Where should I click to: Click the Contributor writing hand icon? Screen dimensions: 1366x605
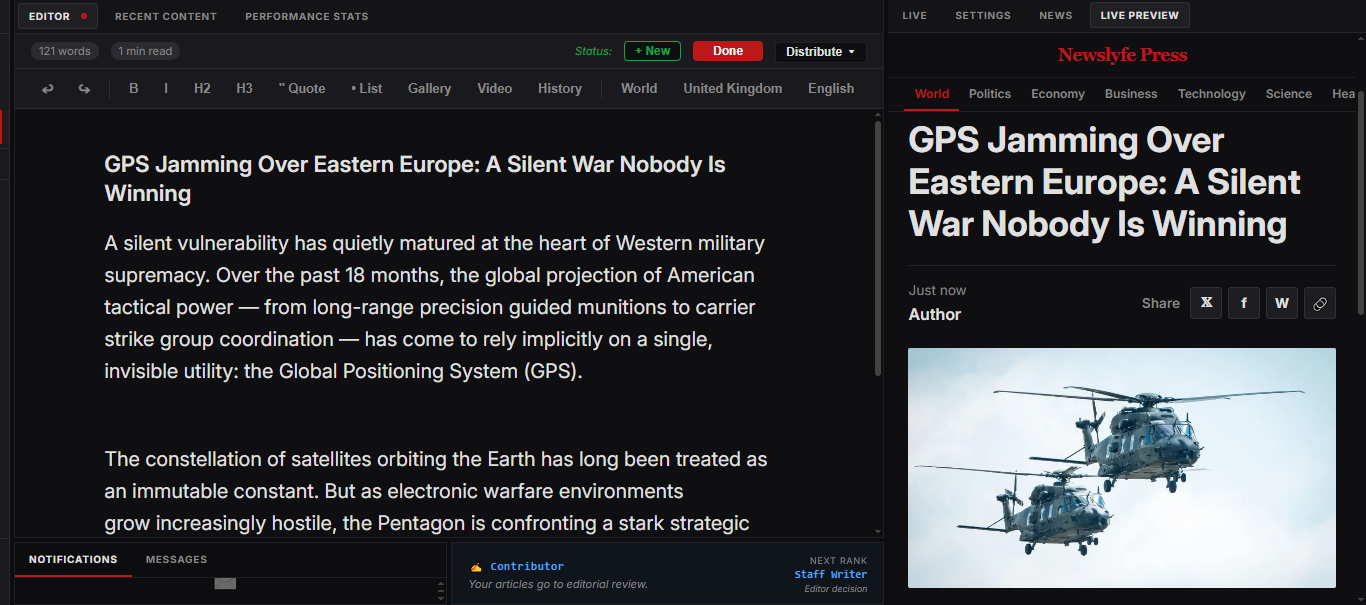(476, 567)
